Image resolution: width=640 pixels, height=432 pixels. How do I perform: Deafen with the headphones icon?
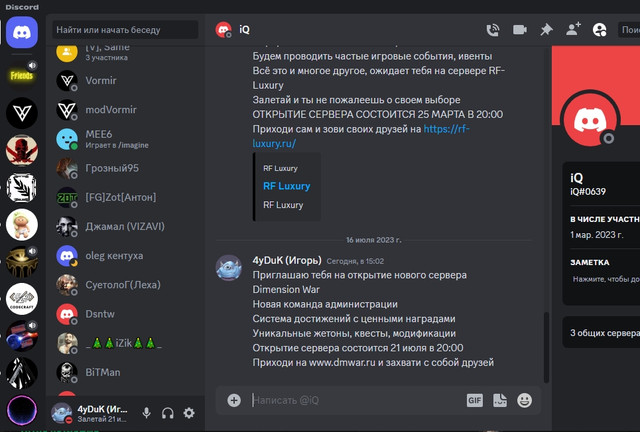(x=168, y=413)
